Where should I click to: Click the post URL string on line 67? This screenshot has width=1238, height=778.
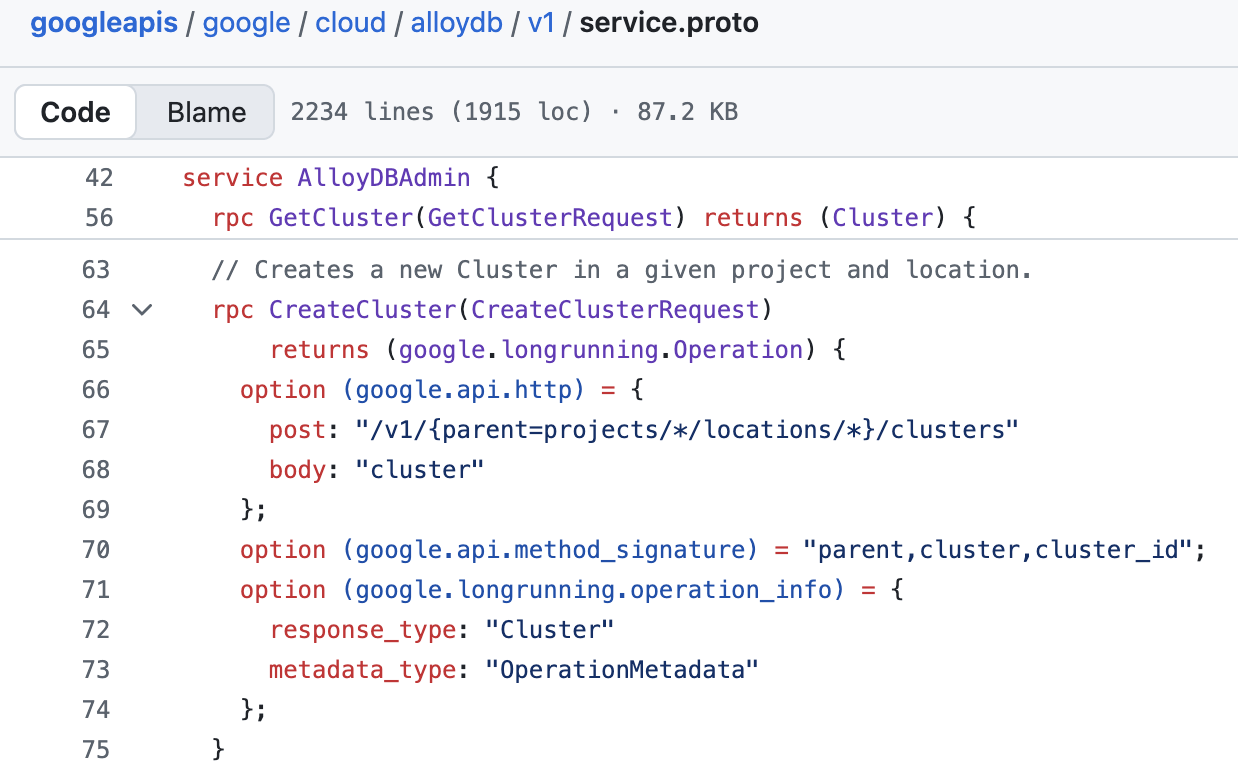tap(686, 430)
